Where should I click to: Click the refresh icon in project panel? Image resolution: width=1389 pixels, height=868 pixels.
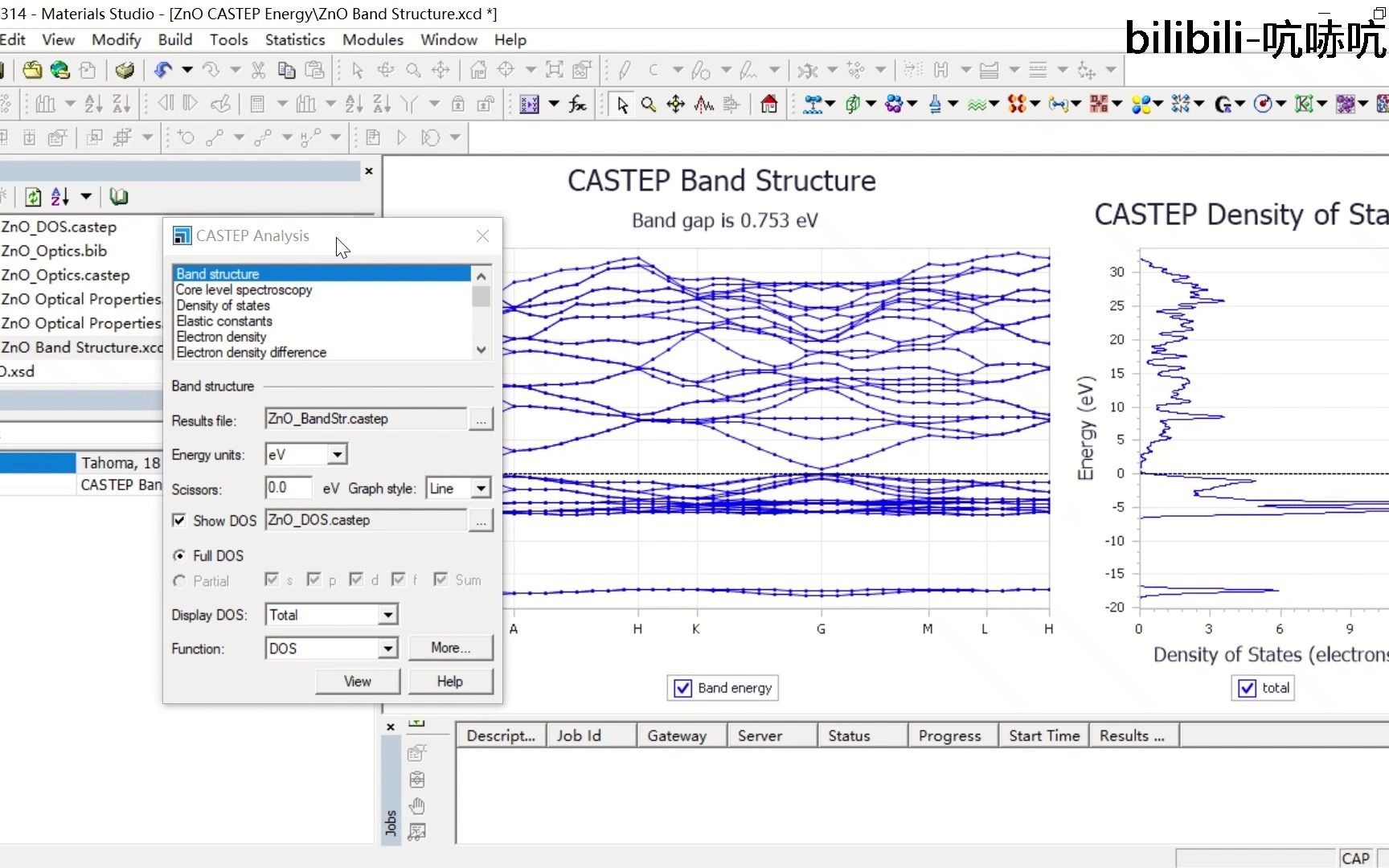pos(33,197)
